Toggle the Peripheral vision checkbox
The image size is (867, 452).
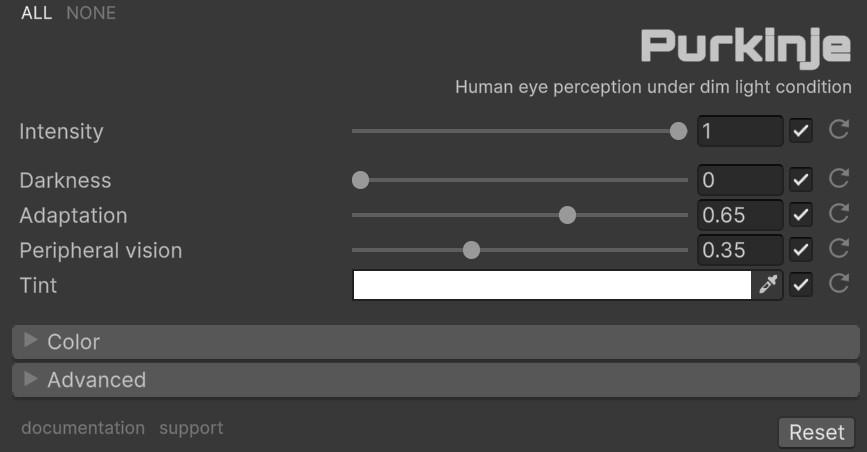point(801,250)
